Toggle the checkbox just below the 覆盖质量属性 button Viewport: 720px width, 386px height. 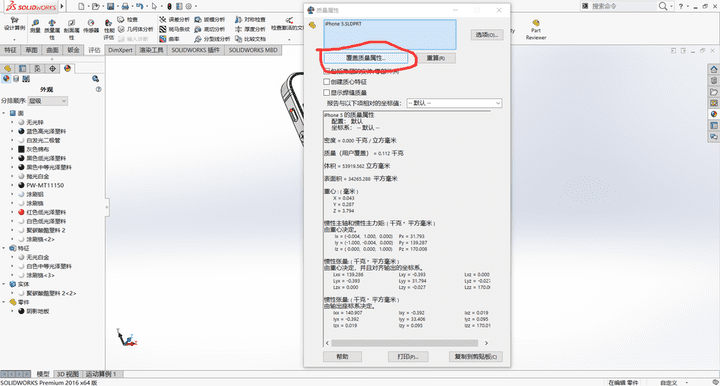click(326, 71)
